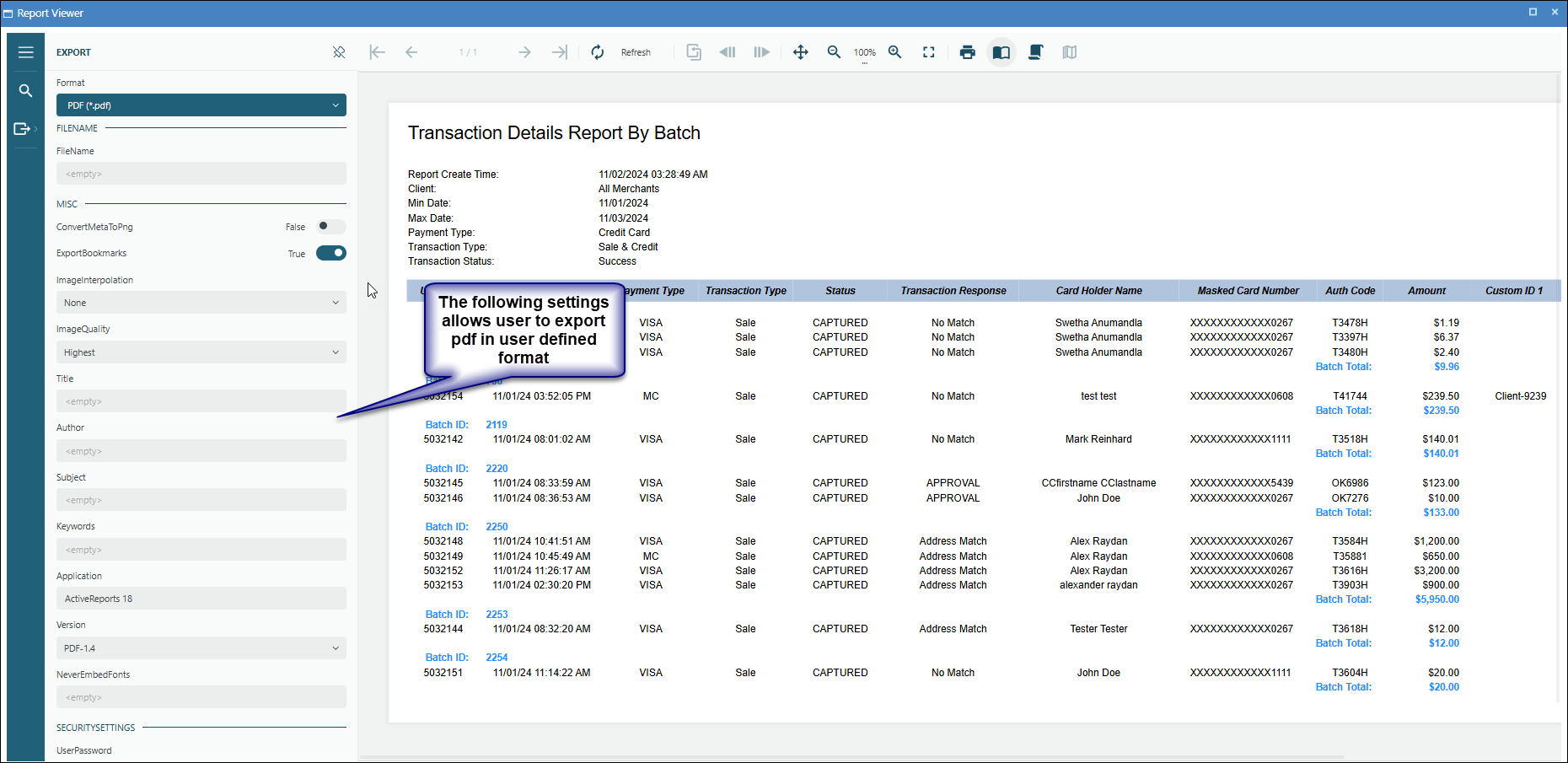Open the hamburger sidebar menu
The width and height of the screenshot is (1568, 763).
[x=25, y=52]
